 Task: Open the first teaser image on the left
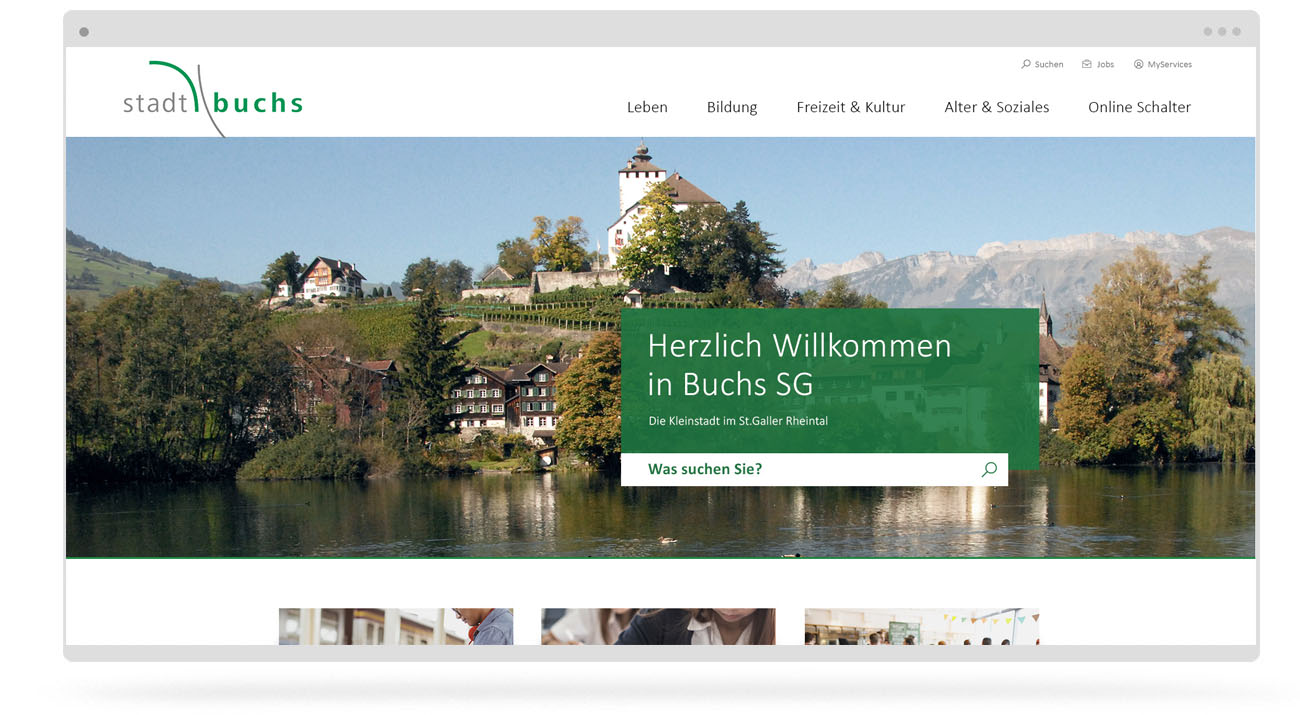click(x=396, y=626)
